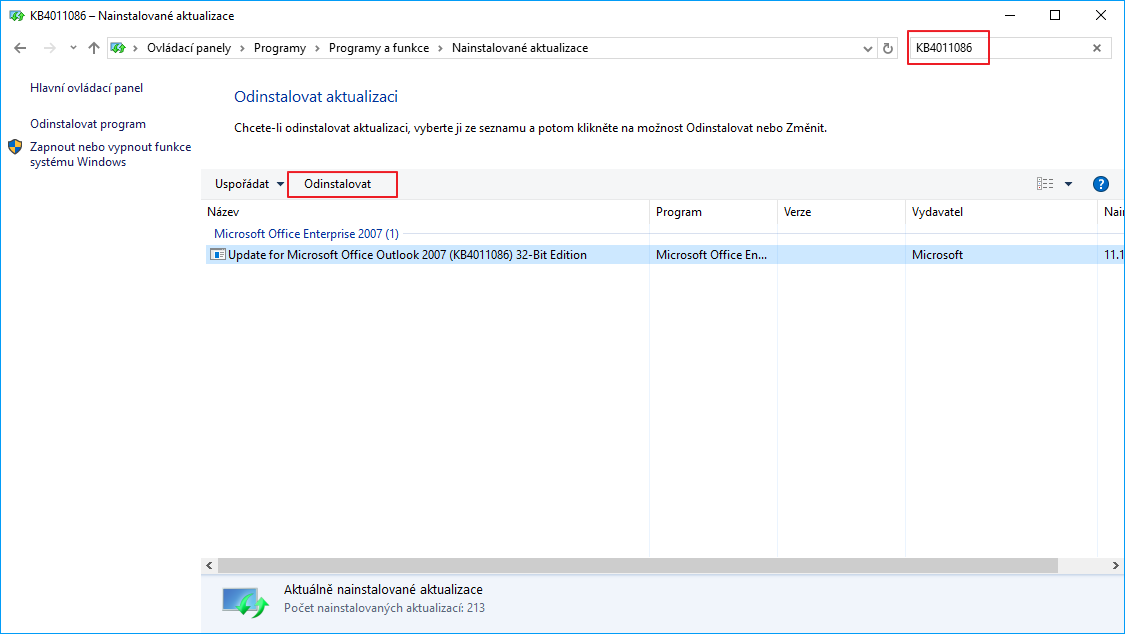1125x634 pixels.
Task: Expand the view options dropdown arrow
Action: pos(1068,184)
